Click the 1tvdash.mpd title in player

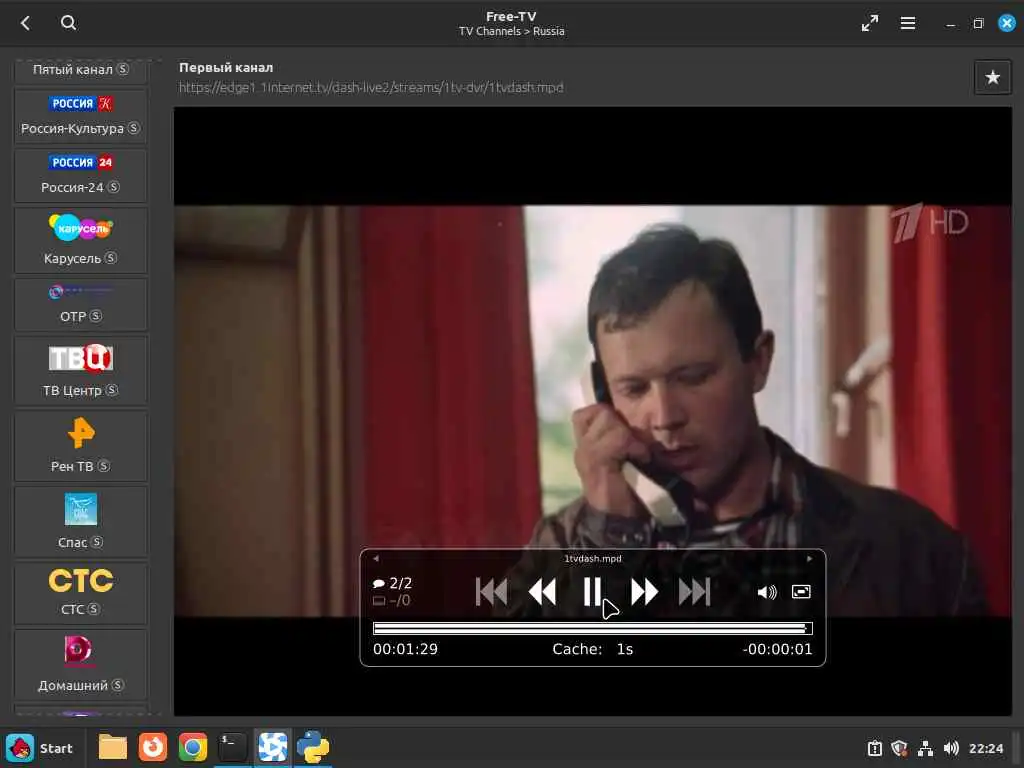pyautogui.click(x=593, y=558)
